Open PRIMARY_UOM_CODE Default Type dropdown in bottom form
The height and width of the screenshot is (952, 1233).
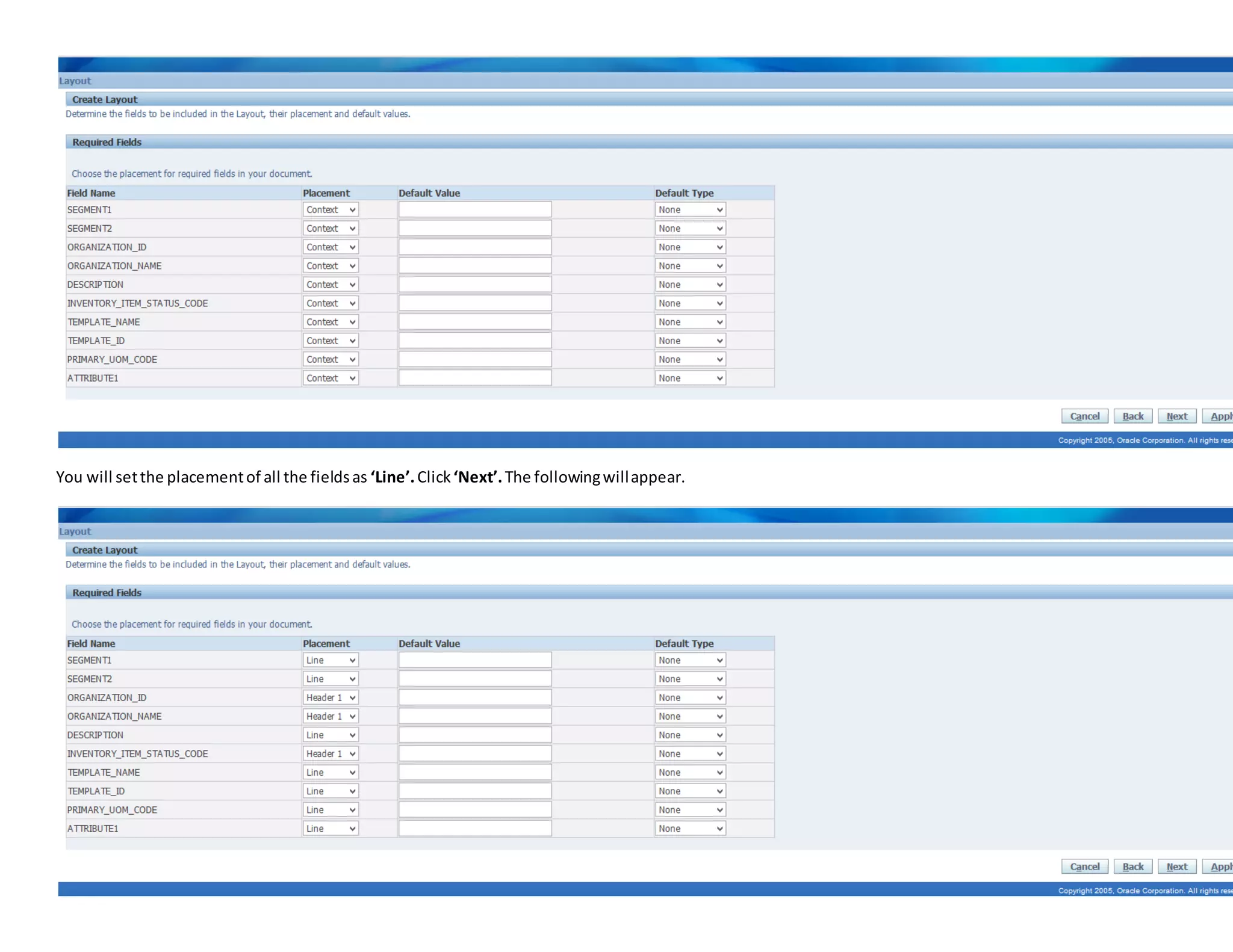(690, 810)
